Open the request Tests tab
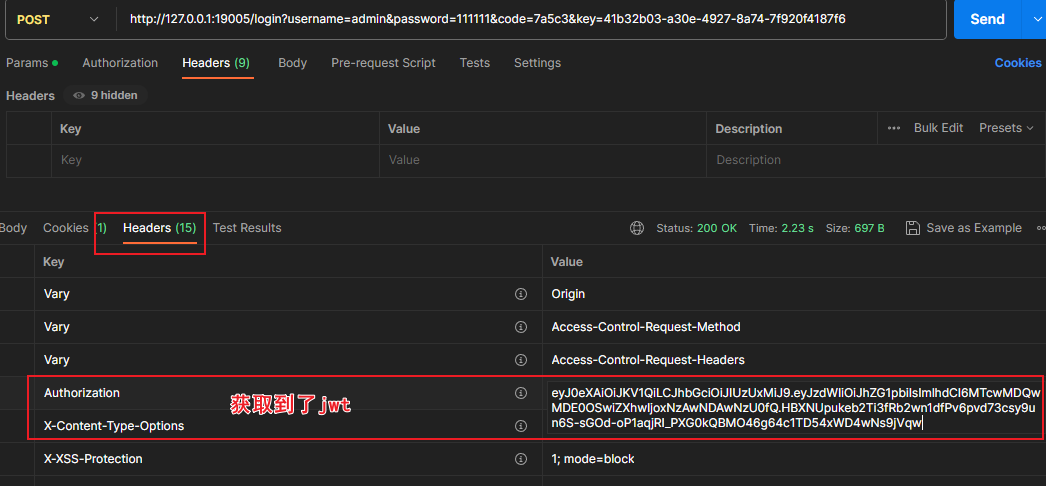This screenshot has height=486, width=1046. (474, 63)
